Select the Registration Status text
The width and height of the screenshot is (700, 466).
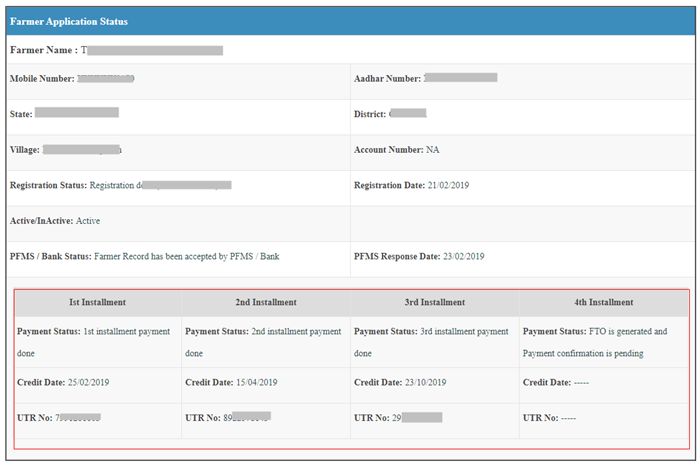(x=160, y=185)
